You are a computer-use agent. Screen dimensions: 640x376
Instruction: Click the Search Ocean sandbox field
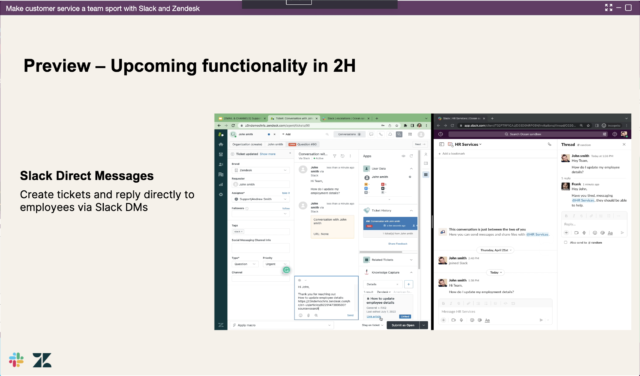pos(528,134)
